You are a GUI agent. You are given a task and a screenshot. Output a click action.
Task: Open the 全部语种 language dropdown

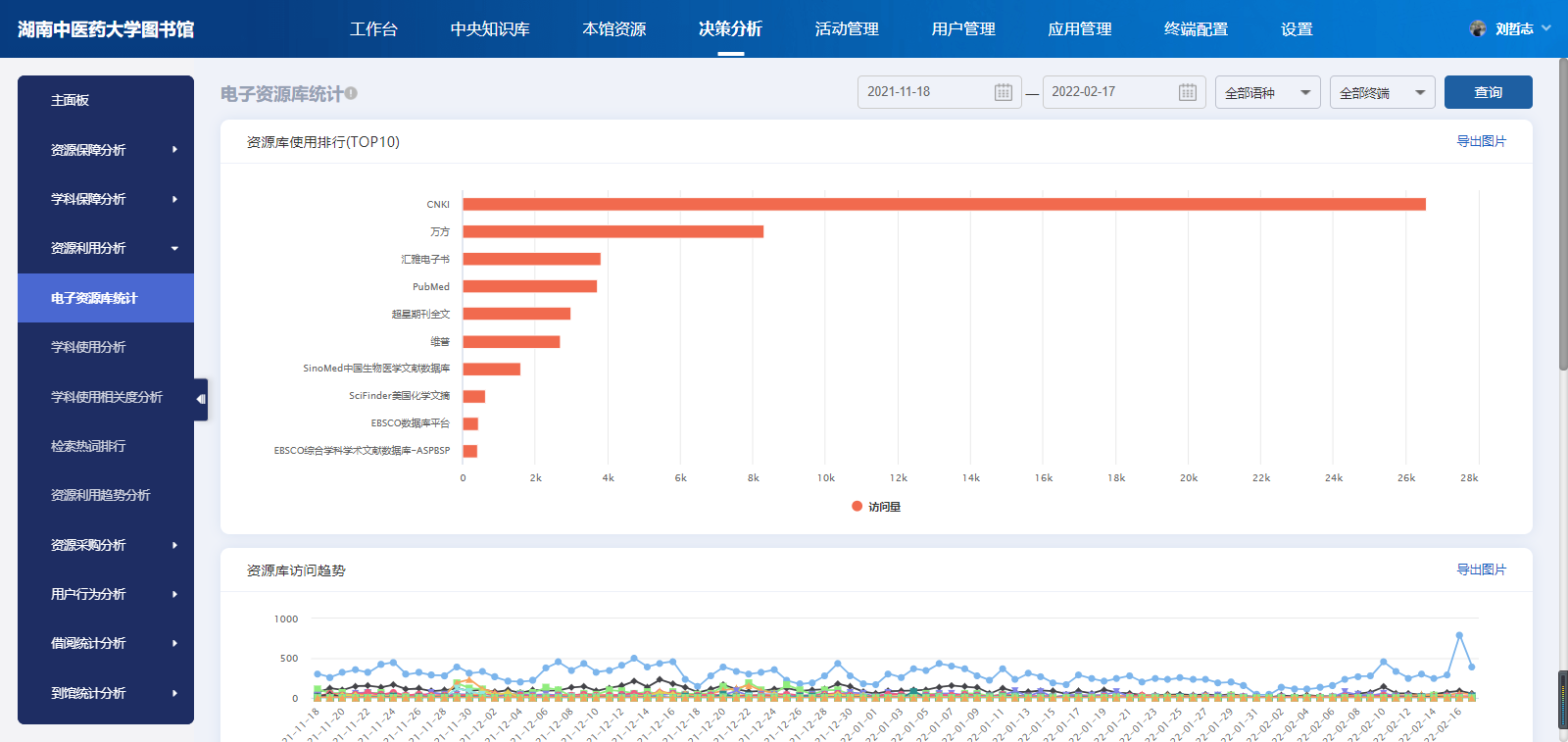click(x=1267, y=92)
